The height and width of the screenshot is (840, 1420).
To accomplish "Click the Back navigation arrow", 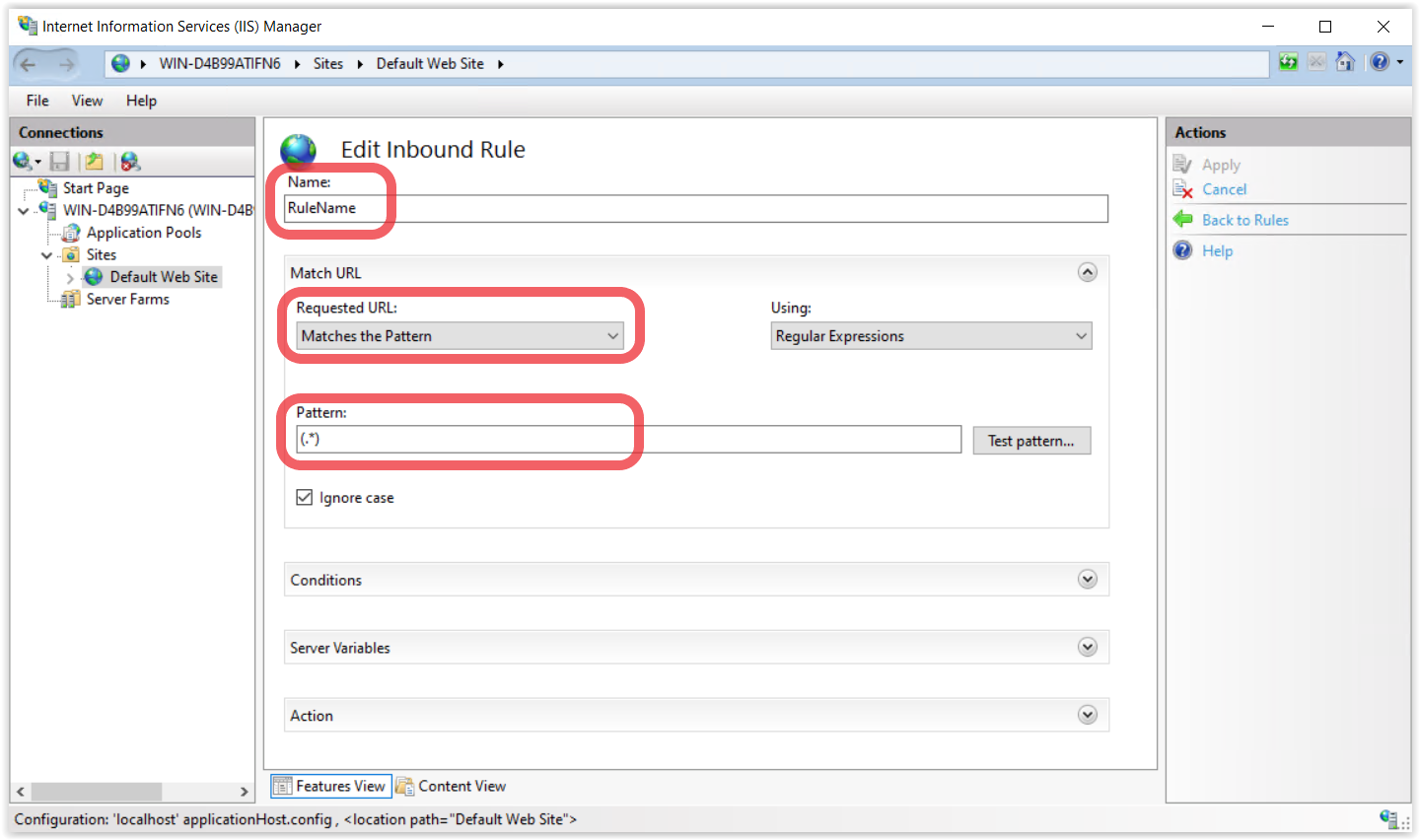I will pos(28,64).
